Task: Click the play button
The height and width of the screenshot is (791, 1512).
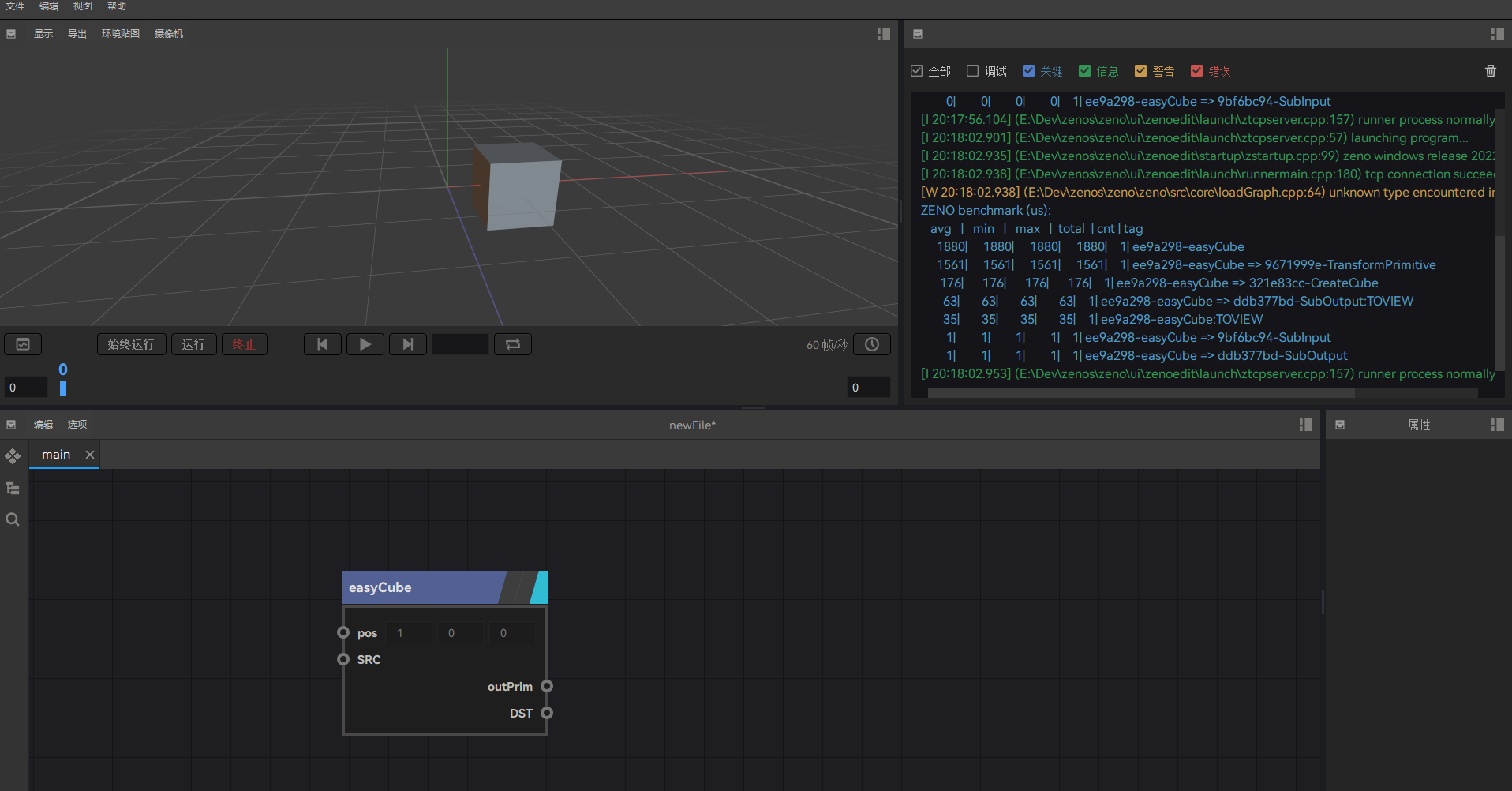Action: point(365,344)
